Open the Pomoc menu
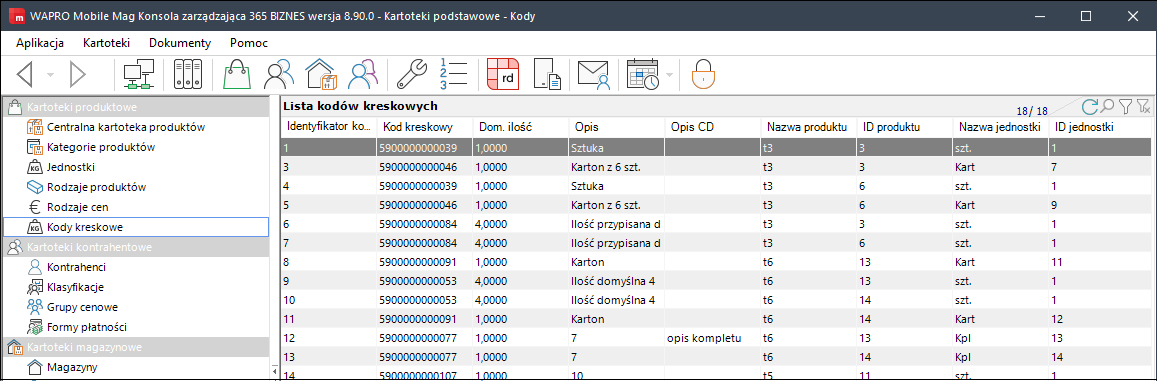1157x381 pixels. point(249,43)
